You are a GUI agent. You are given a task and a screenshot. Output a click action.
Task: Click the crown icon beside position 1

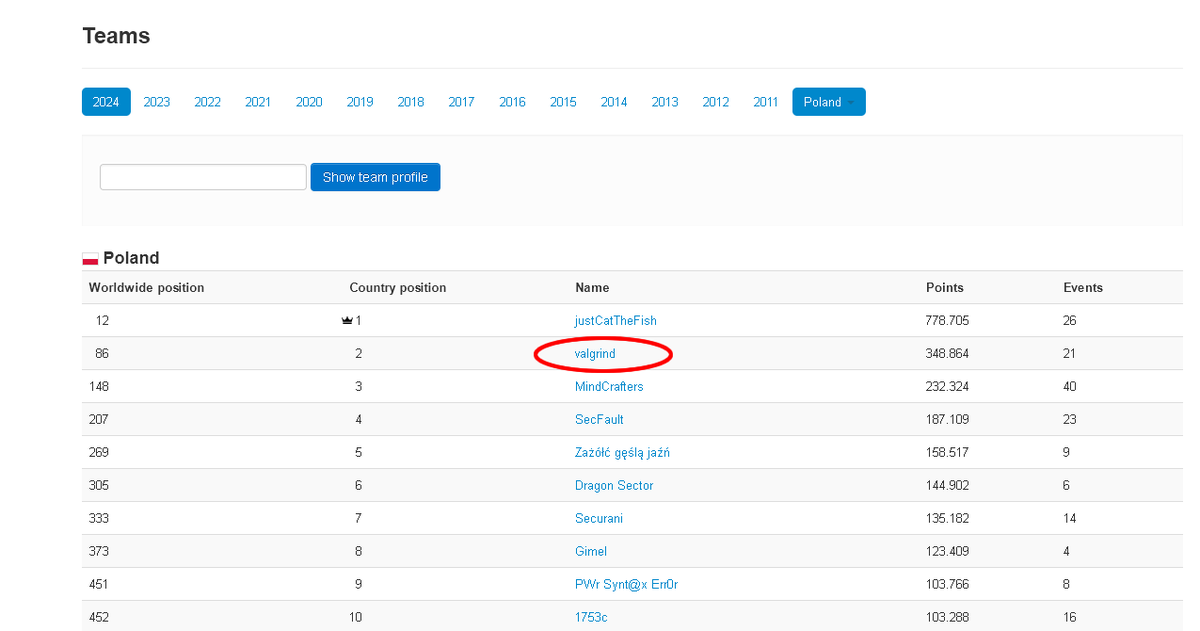(347, 321)
